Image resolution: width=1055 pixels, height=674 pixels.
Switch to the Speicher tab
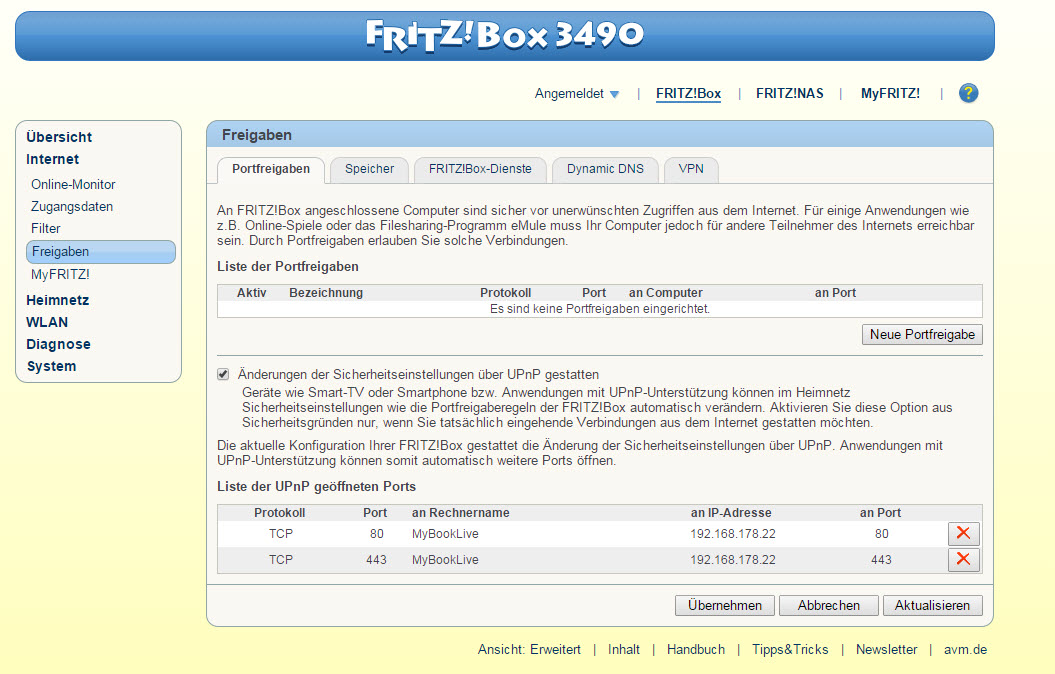tap(369, 169)
